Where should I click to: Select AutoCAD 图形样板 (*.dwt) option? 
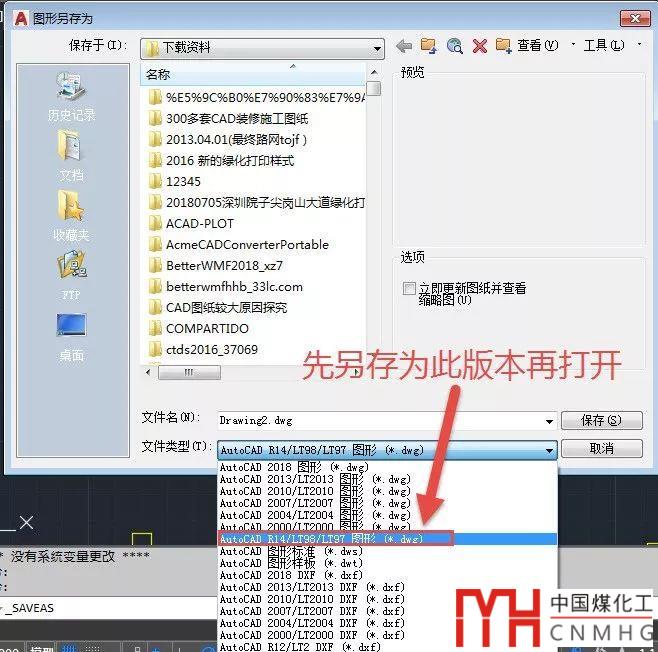(x=387, y=563)
